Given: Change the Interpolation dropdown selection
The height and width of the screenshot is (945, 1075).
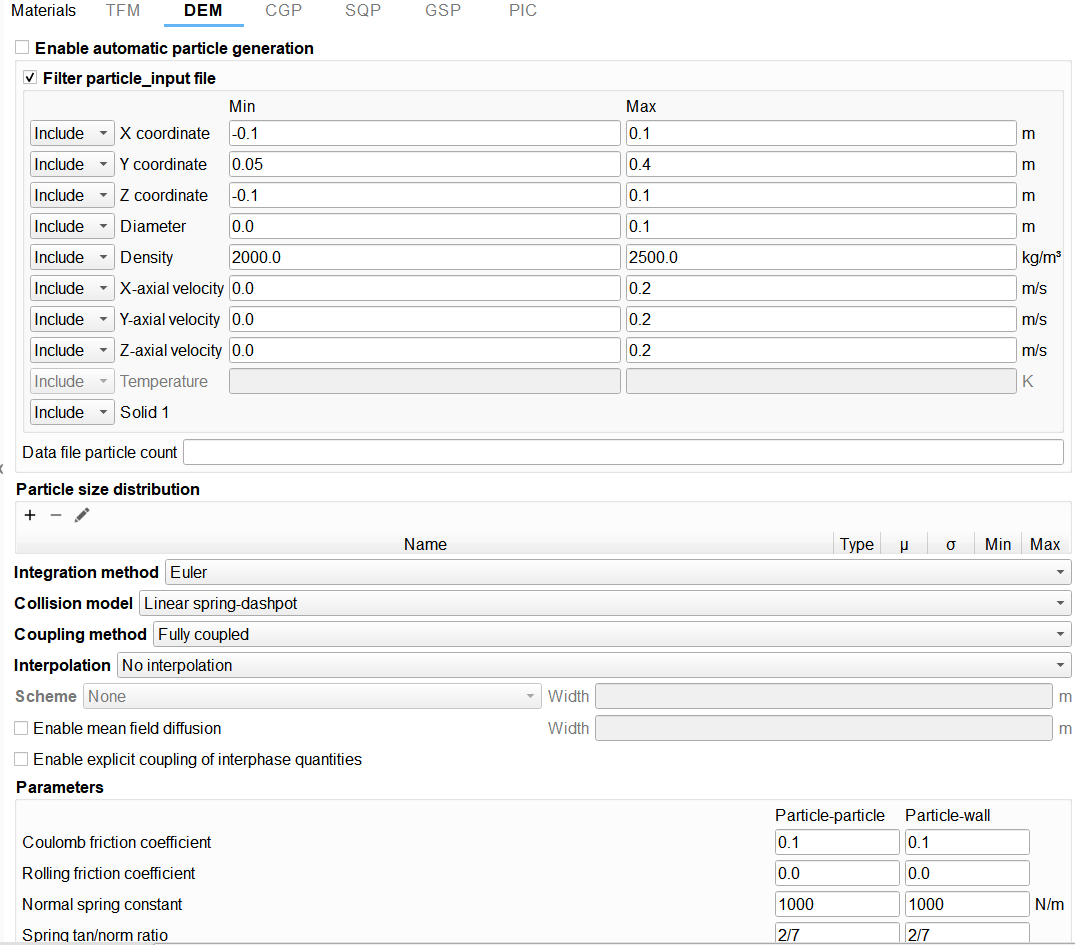Looking at the screenshot, I should tap(593, 665).
